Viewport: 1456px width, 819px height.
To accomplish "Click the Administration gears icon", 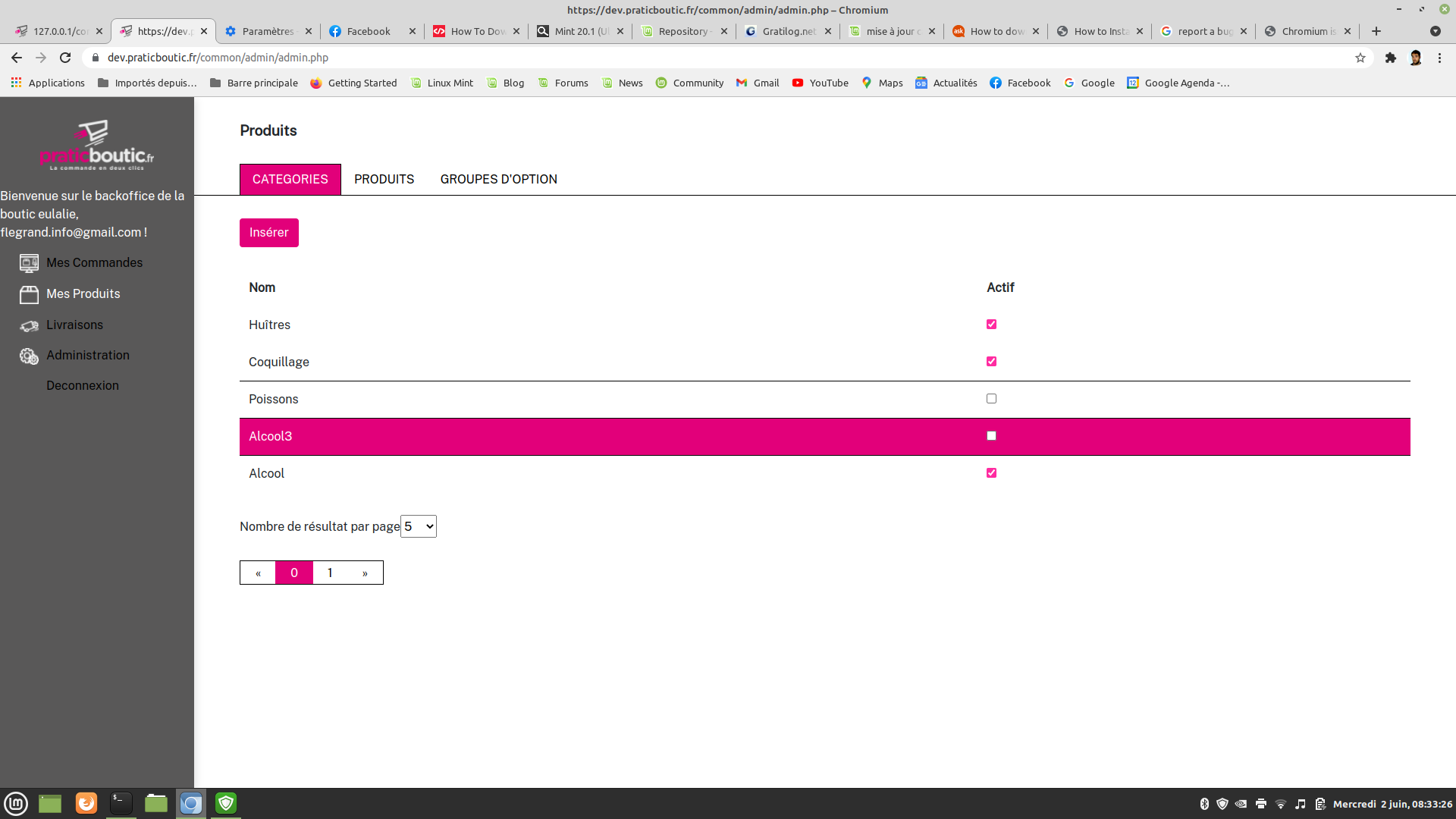I will click(29, 356).
